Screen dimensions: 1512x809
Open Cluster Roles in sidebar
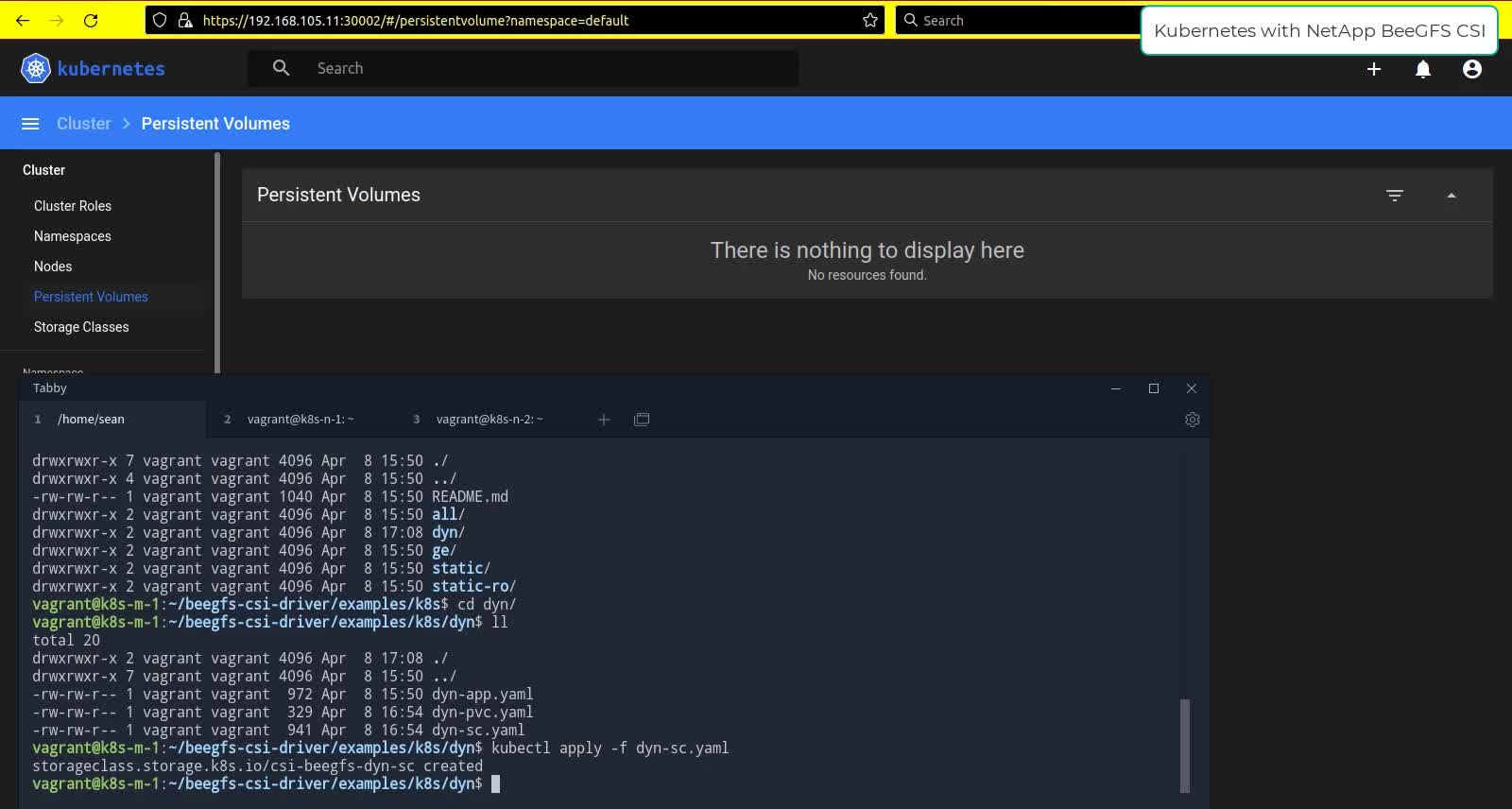(x=73, y=206)
